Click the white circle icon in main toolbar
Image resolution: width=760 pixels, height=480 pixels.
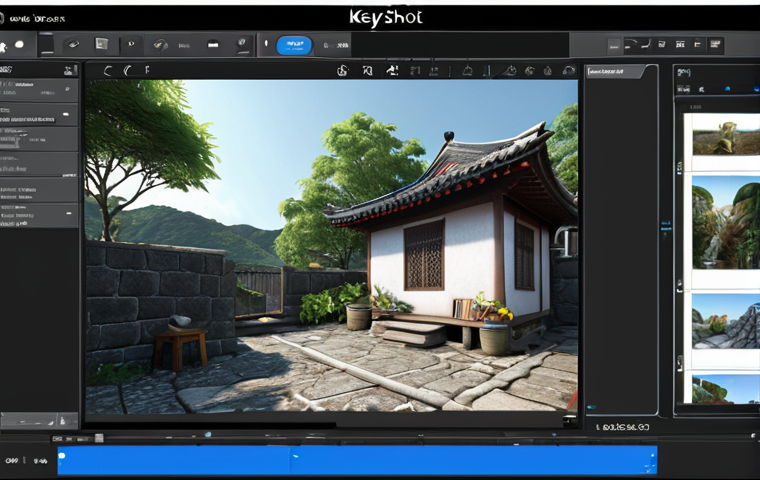point(19,45)
